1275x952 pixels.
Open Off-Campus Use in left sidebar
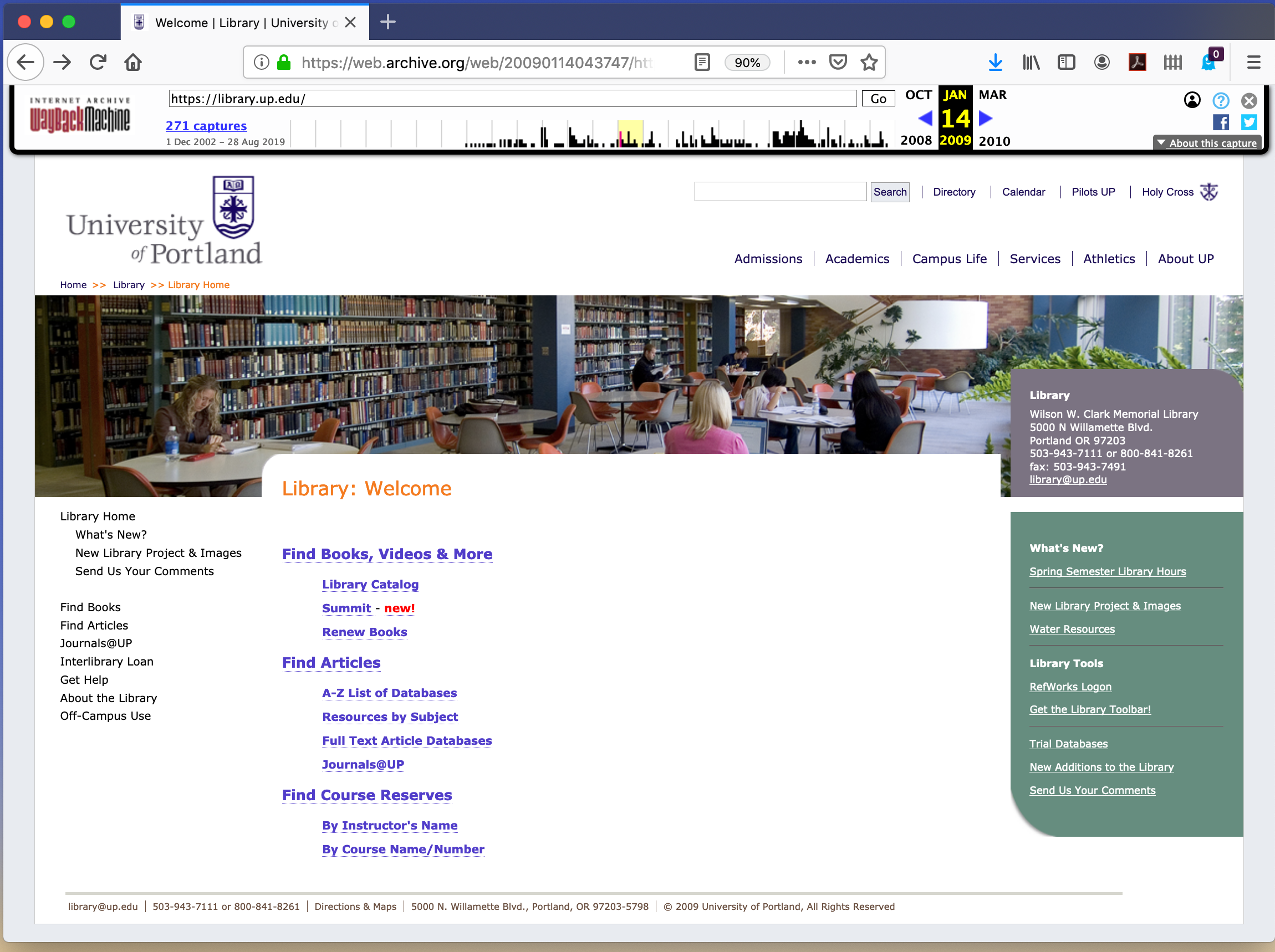click(105, 716)
